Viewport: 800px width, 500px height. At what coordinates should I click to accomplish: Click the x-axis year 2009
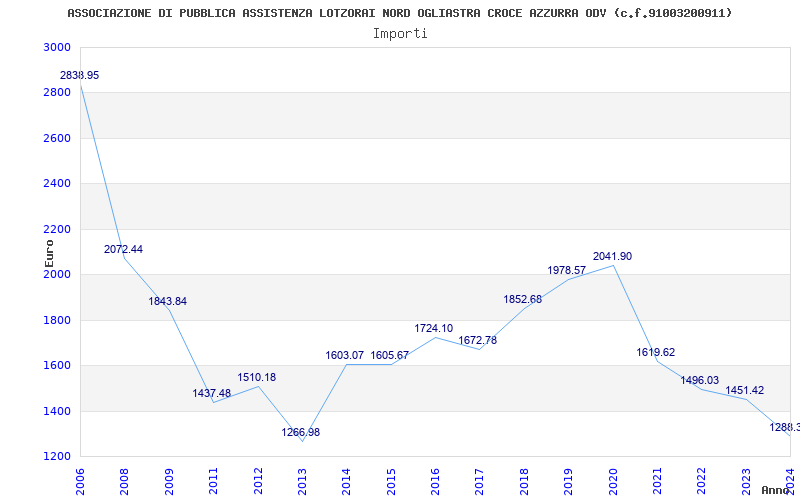(x=169, y=481)
